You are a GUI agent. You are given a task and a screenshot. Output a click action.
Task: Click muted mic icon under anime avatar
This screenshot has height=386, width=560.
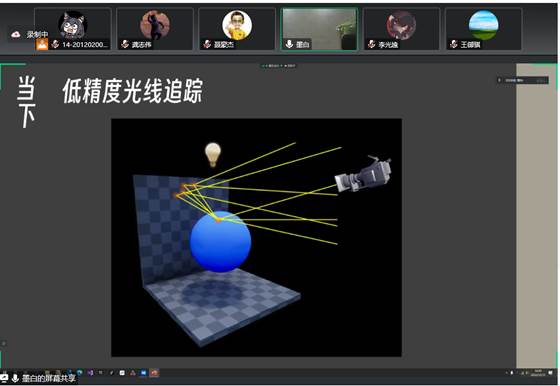pos(371,44)
